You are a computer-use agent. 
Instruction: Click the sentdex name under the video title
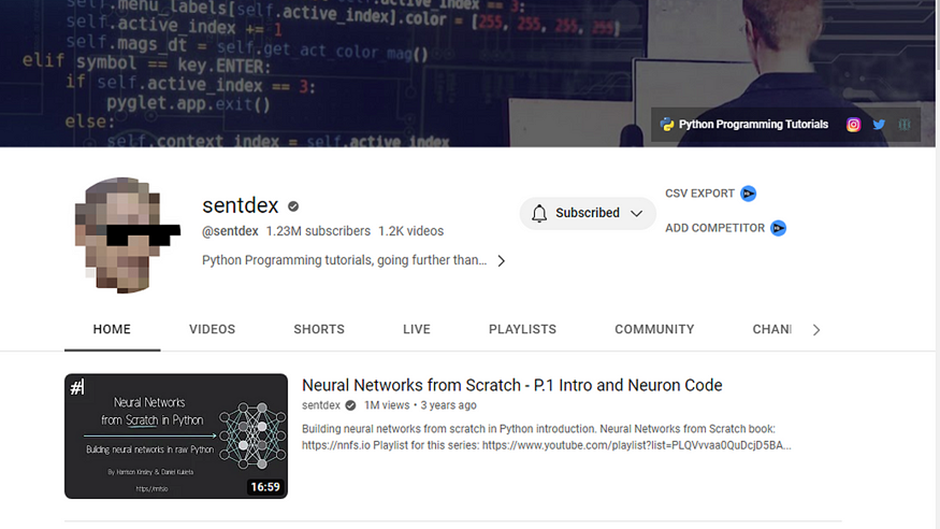coord(321,405)
